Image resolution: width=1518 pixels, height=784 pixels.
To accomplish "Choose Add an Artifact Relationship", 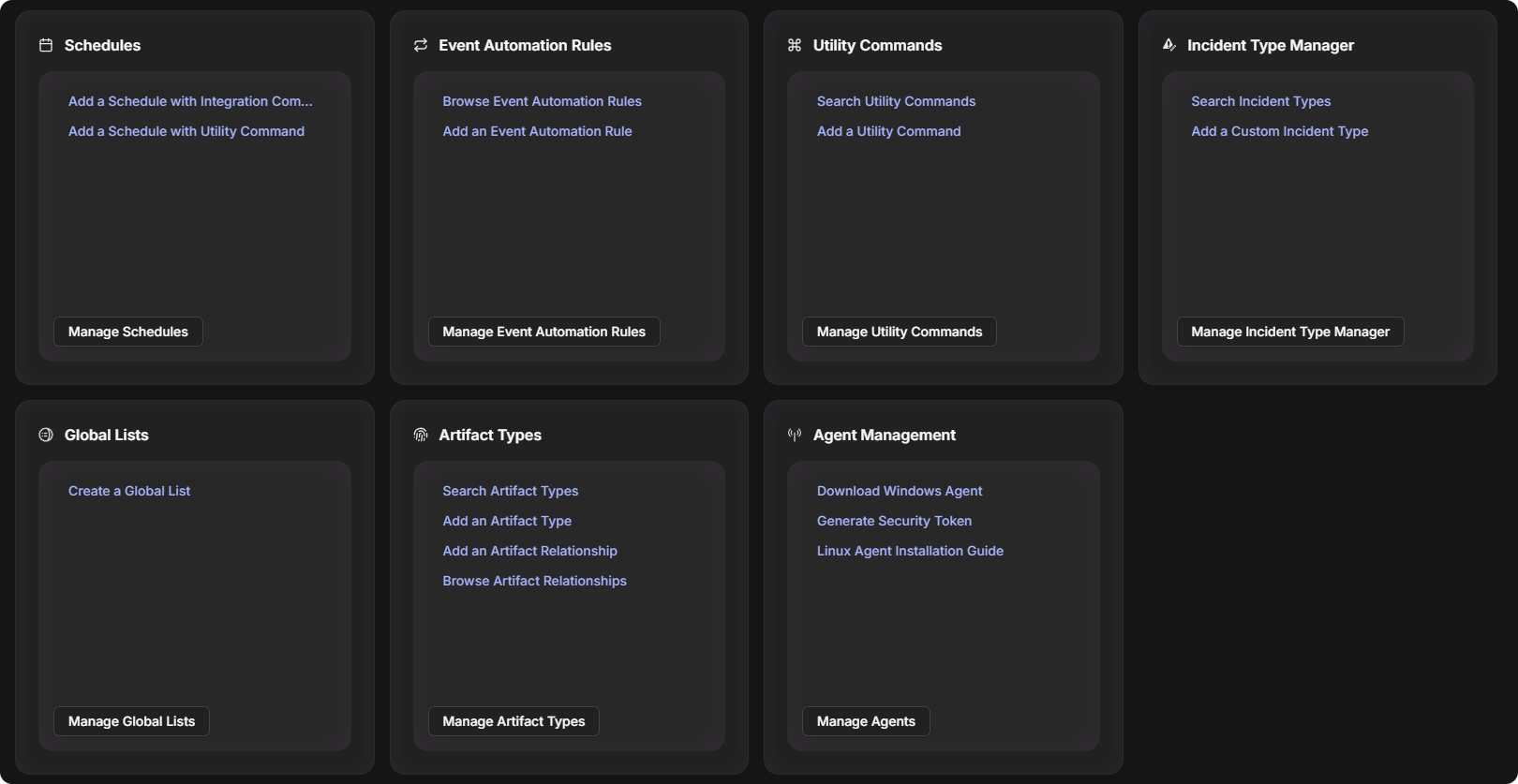I will 530,551.
